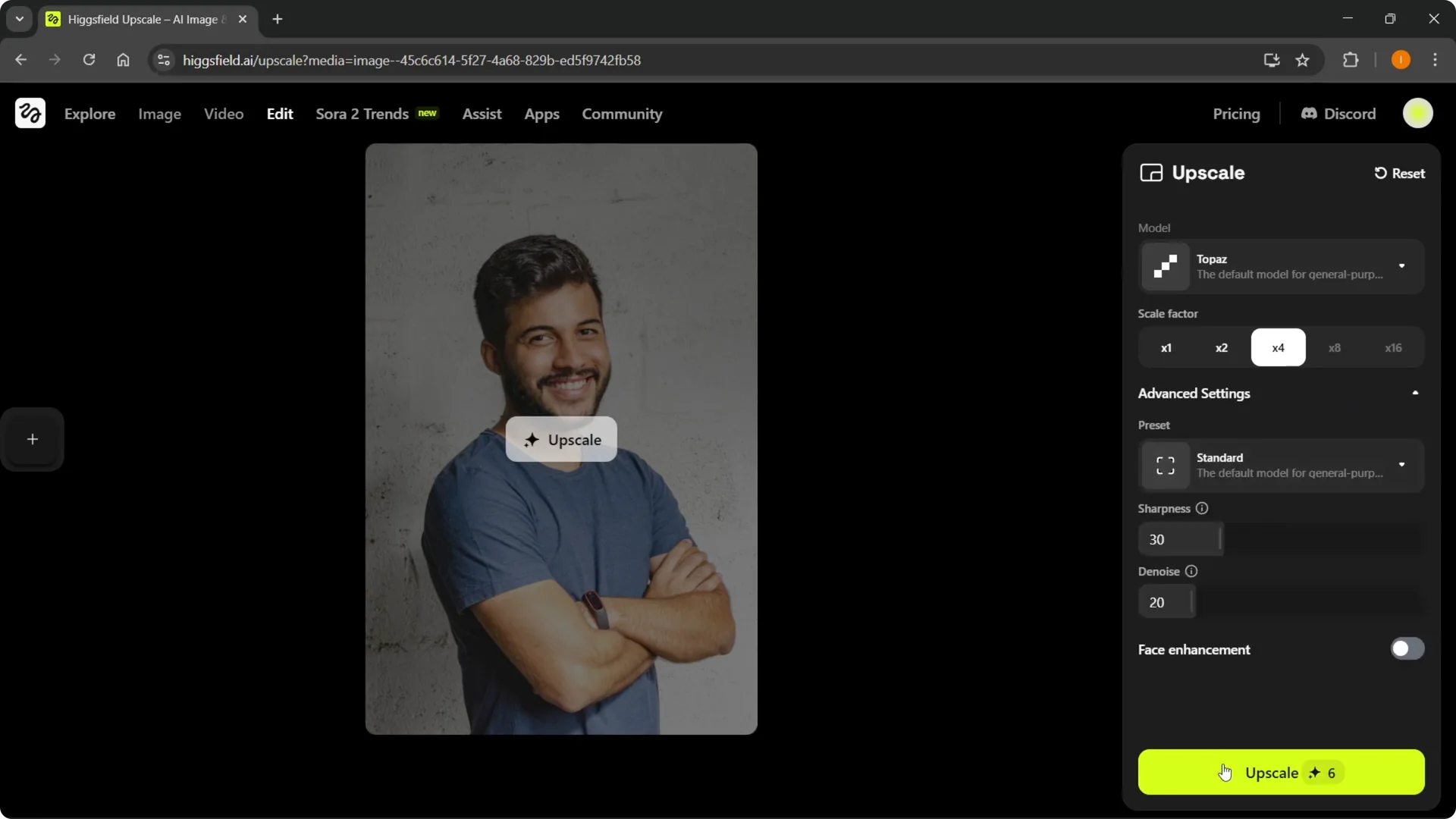Open the Topaz model dropdown

pyautogui.click(x=1402, y=266)
